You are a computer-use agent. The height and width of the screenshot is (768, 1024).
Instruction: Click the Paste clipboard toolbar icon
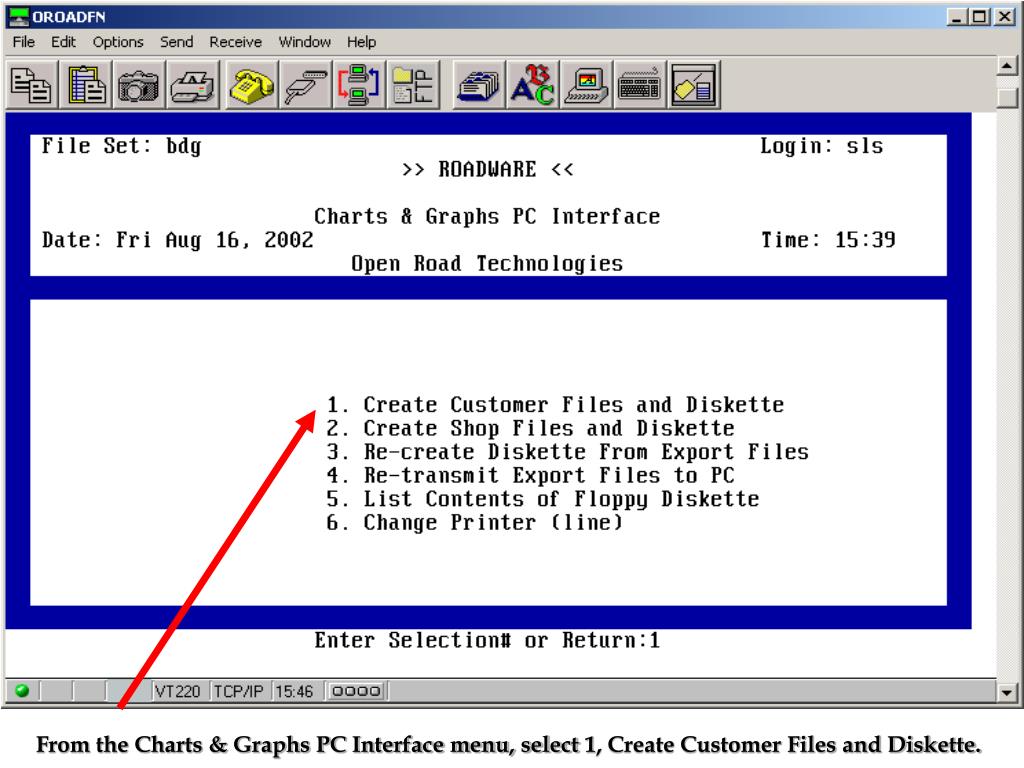86,85
